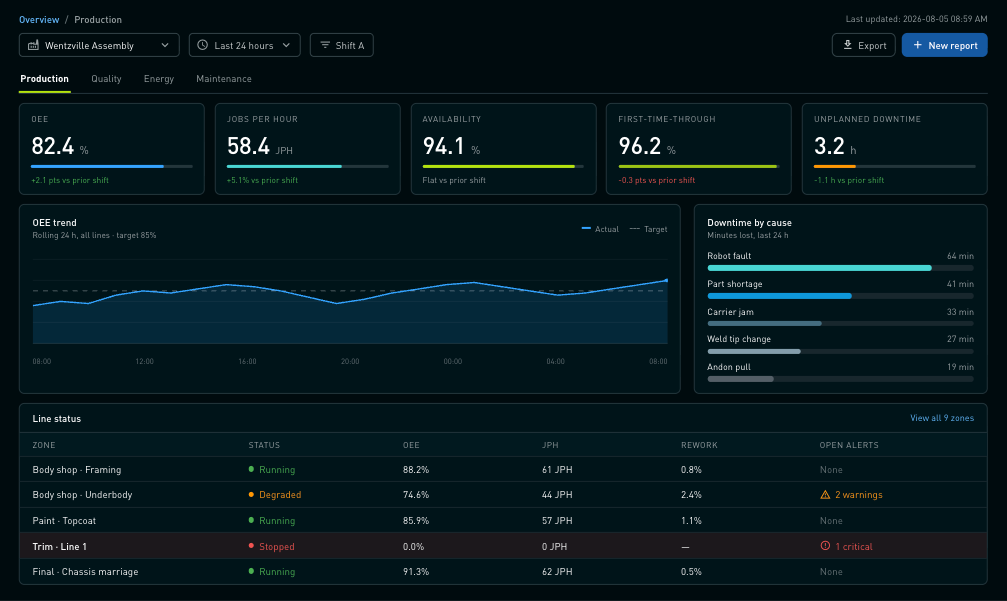This screenshot has height=601, width=1007.
Task: Open the Wentzville Assembly plant dropdown
Action: coord(99,46)
